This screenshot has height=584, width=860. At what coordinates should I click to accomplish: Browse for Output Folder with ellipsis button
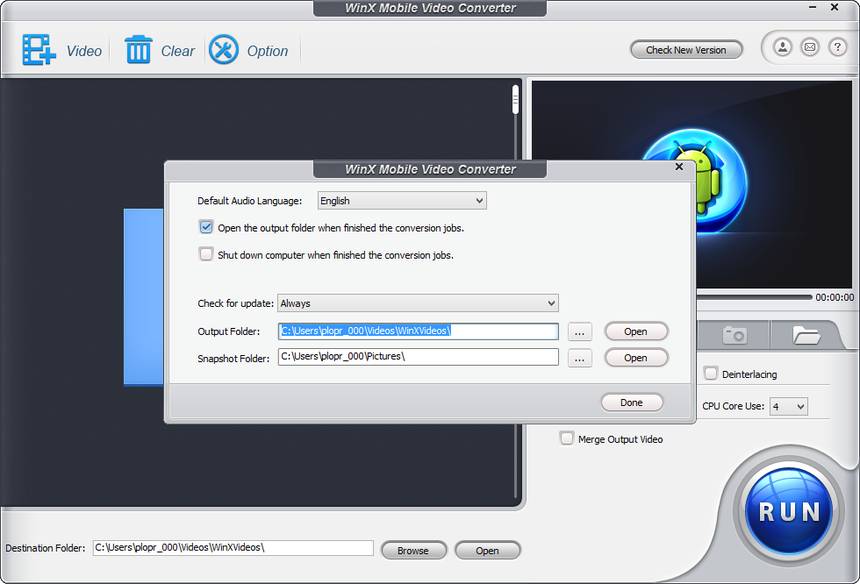coord(580,332)
